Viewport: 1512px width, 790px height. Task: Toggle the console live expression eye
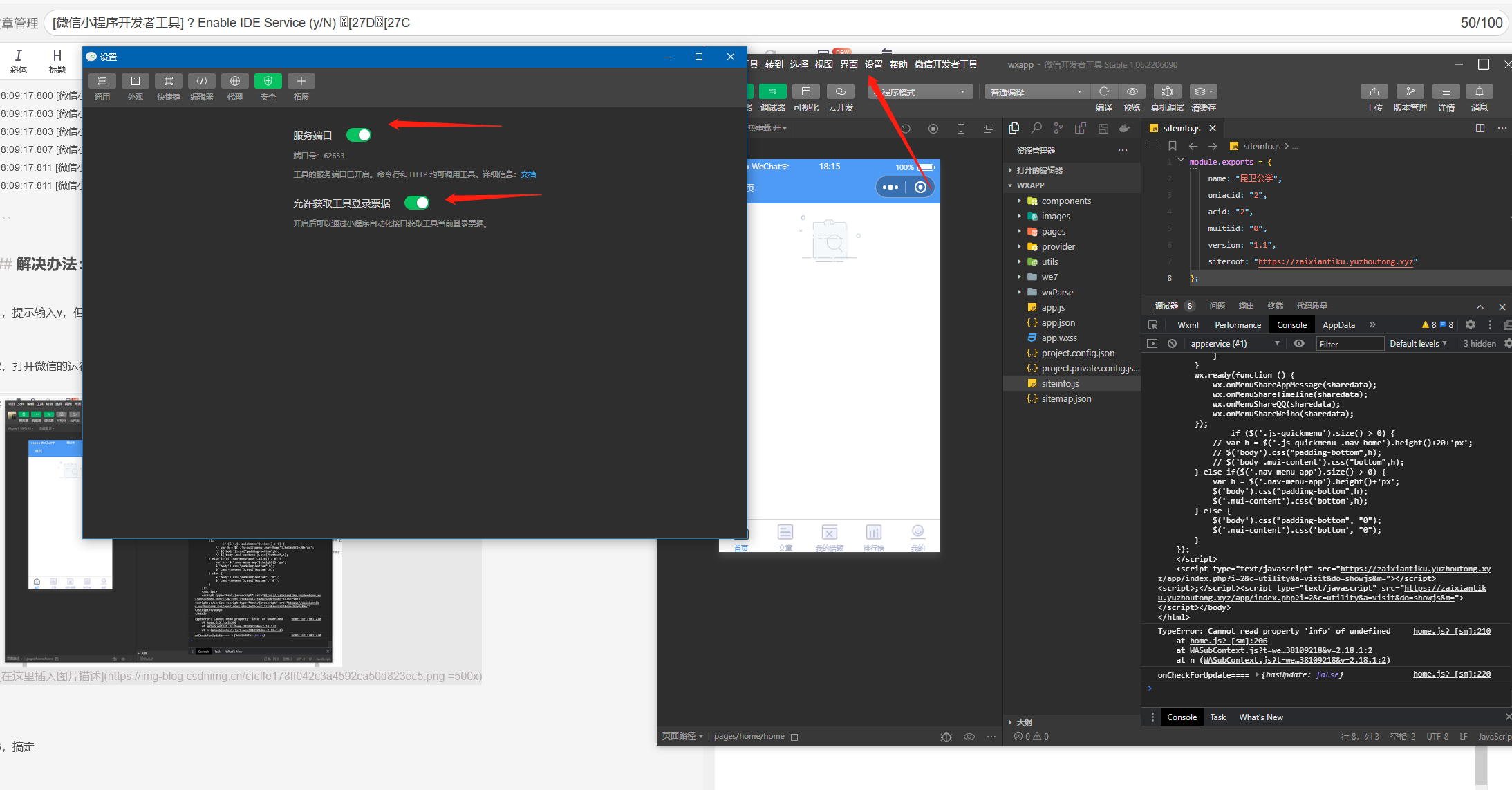tap(1299, 343)
